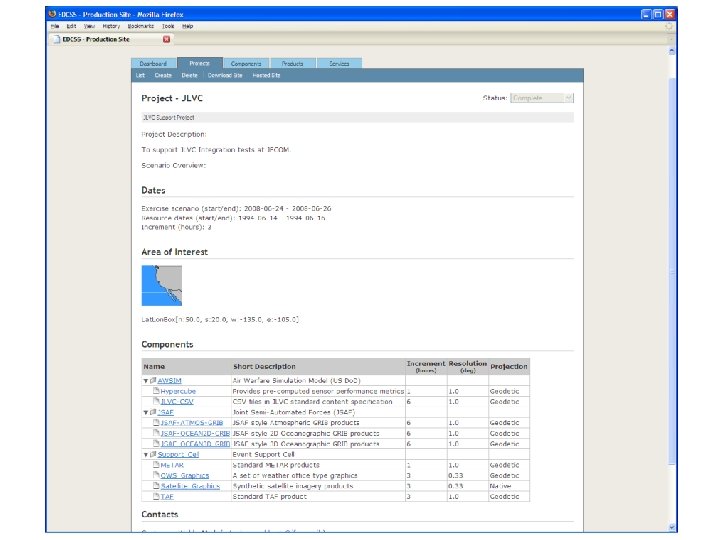Open the JSAF-ATMOS-GRIB link
720x540 pixels.
click(x=192, y=423)
